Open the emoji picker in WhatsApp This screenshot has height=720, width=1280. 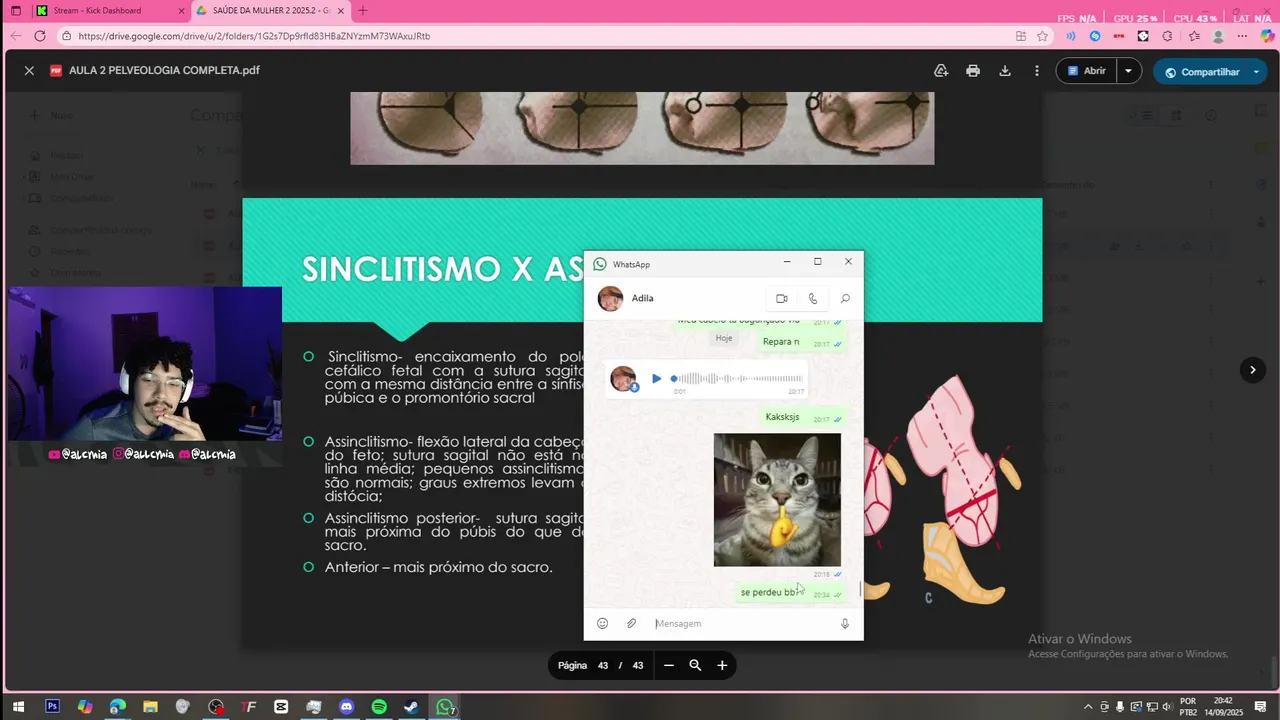[602, 623]
